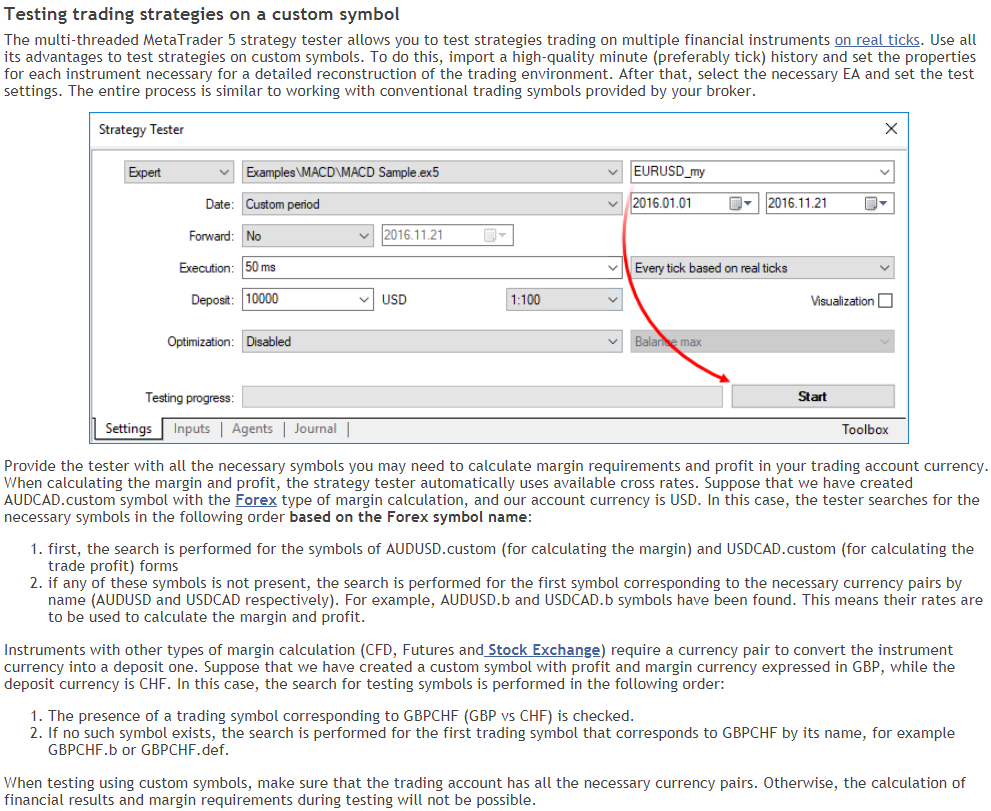The height and width of the screenshot is (811, 991).
Task: Click the 'Testing trading strategies on a custom symbol' heading
Action: [x=202, y=14]
